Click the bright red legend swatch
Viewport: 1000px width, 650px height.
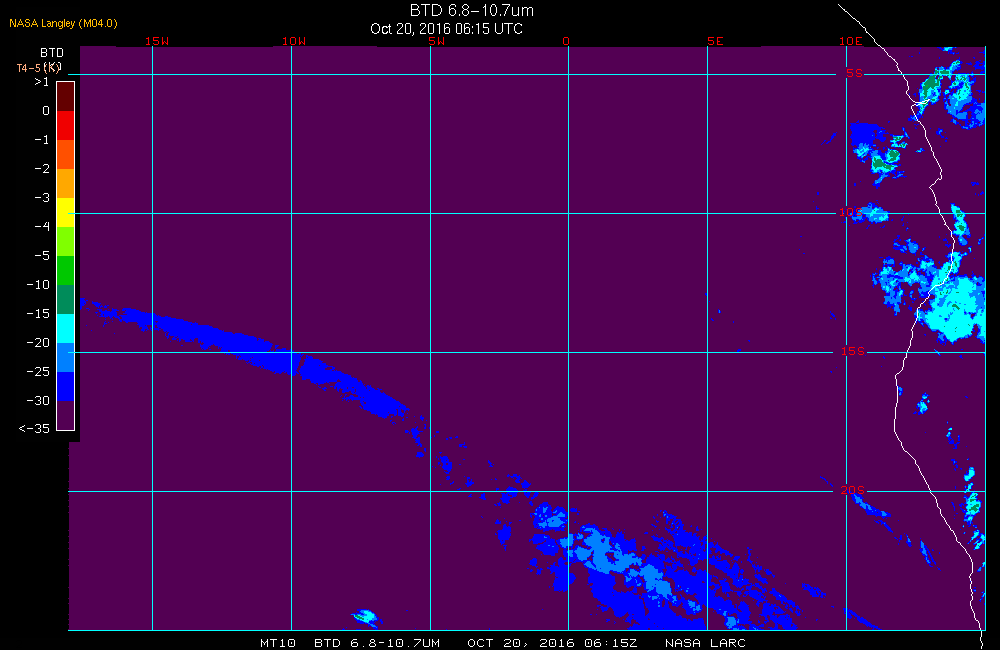tap(66, 125)
